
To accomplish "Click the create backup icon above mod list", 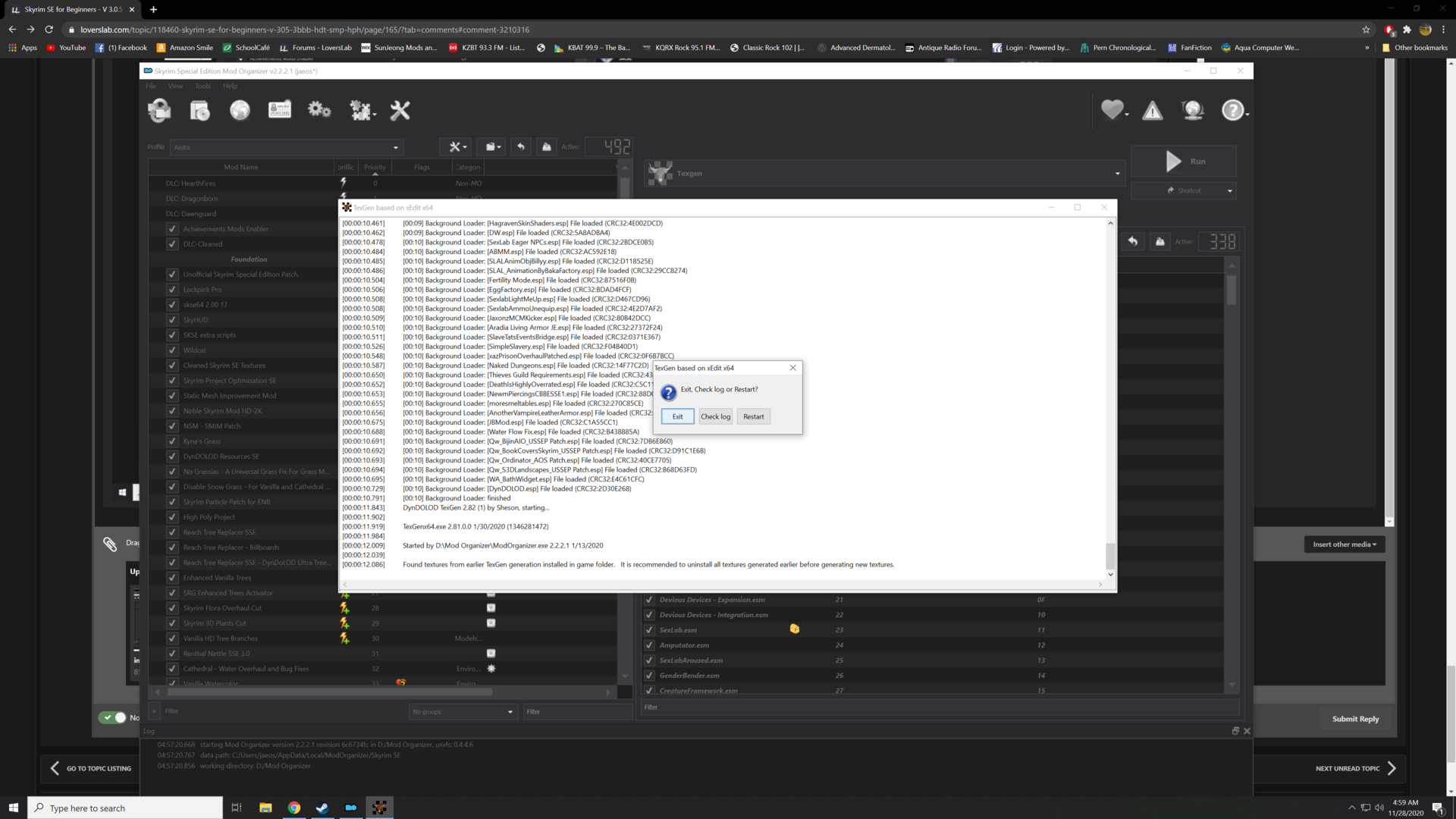I will point(547,147).
